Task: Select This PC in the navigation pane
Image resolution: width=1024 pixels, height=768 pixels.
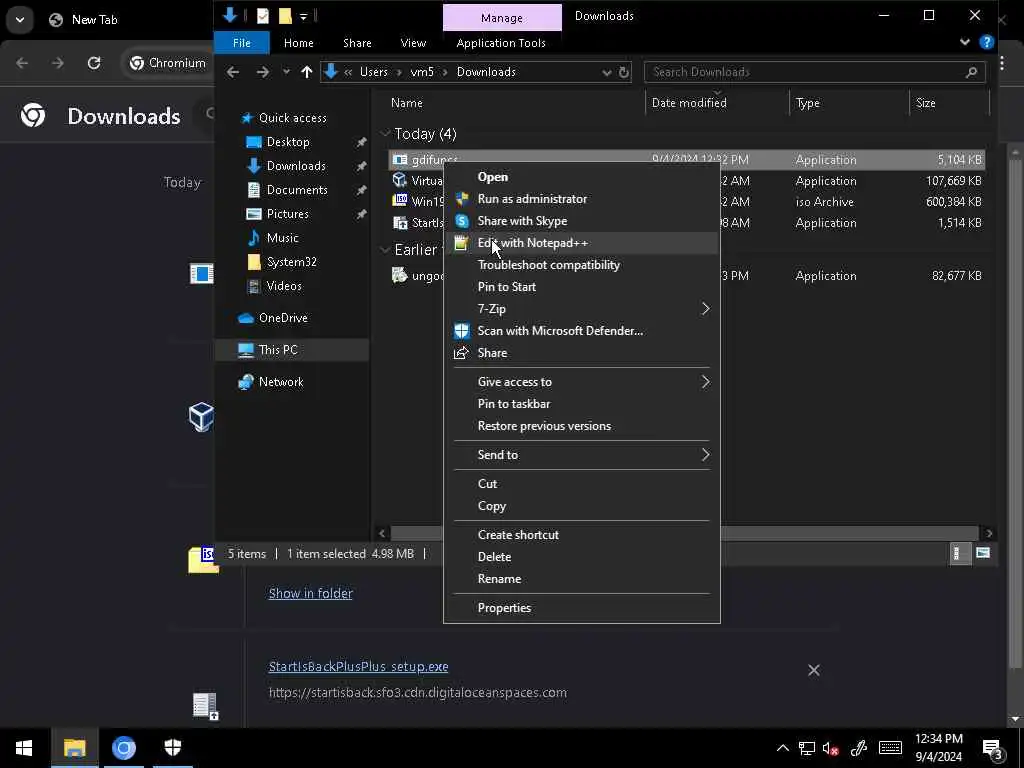Action: 278,350
